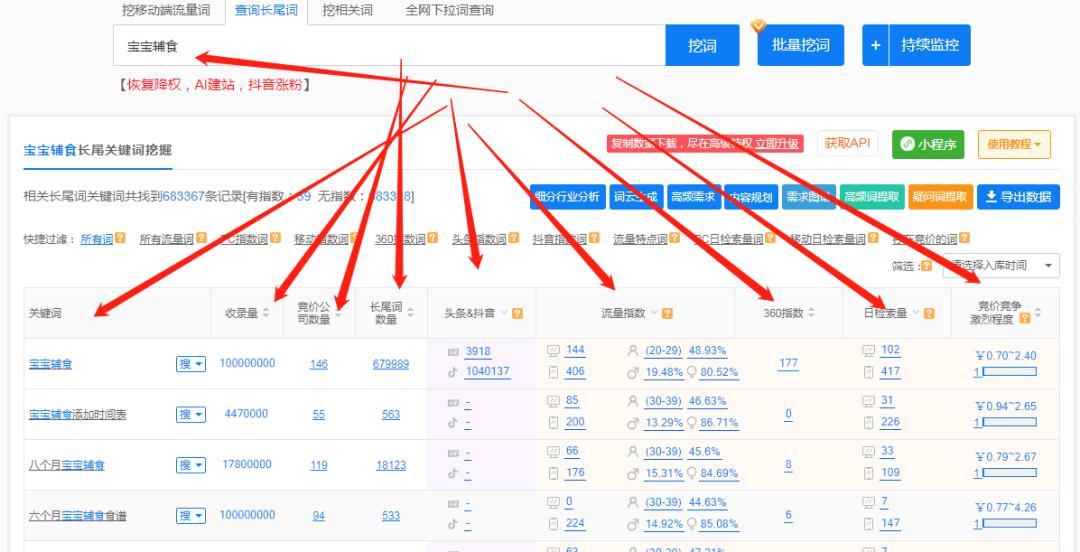Select 宝宝辅食长尾关键词挖掘 section tab
This screenshot has height=552, width=1080.
coord(98,150)
